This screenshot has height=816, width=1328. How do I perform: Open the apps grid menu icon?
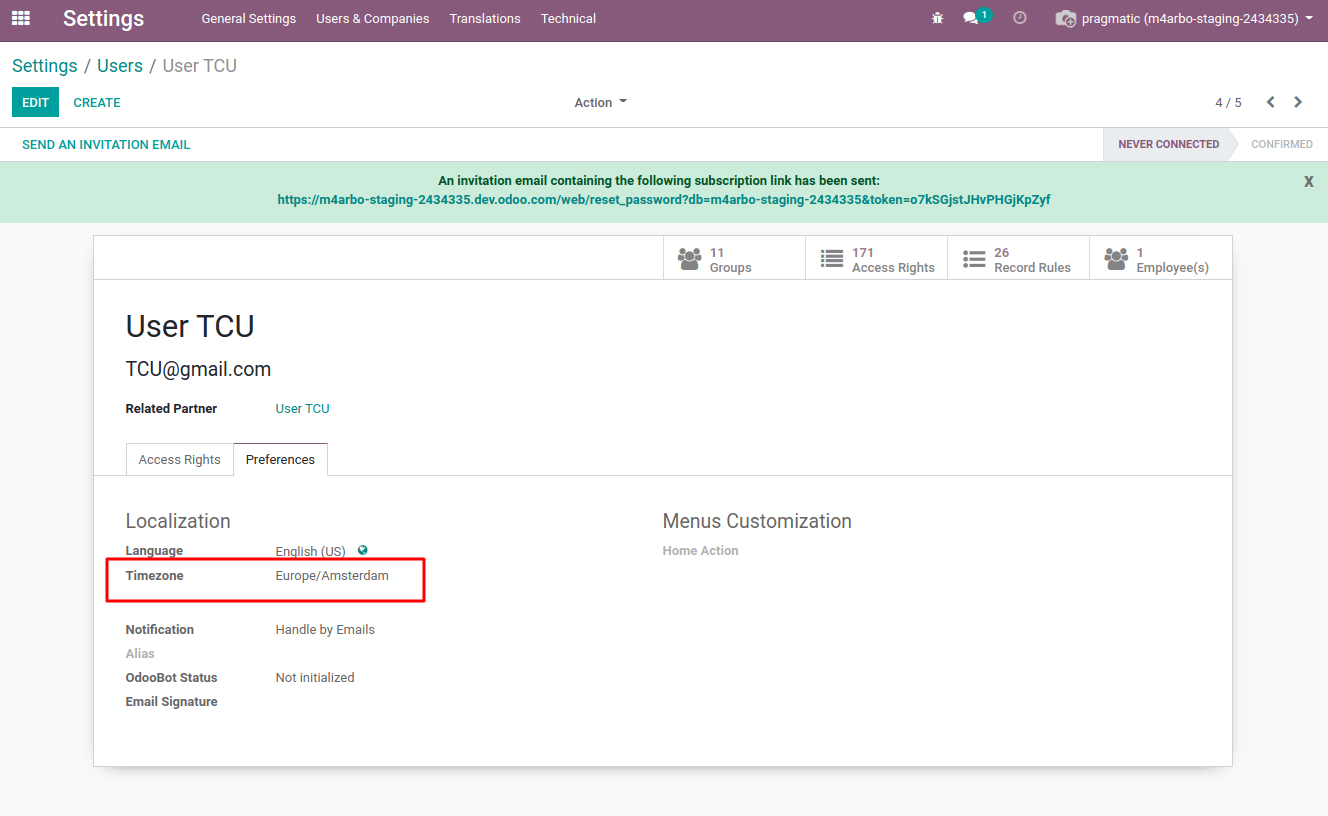click(21, 18)
